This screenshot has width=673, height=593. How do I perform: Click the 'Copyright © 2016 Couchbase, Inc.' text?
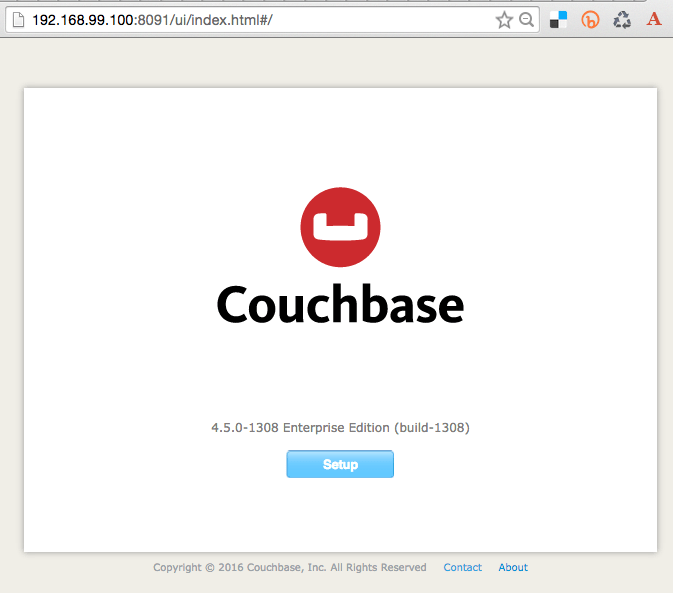click(239, 567)
